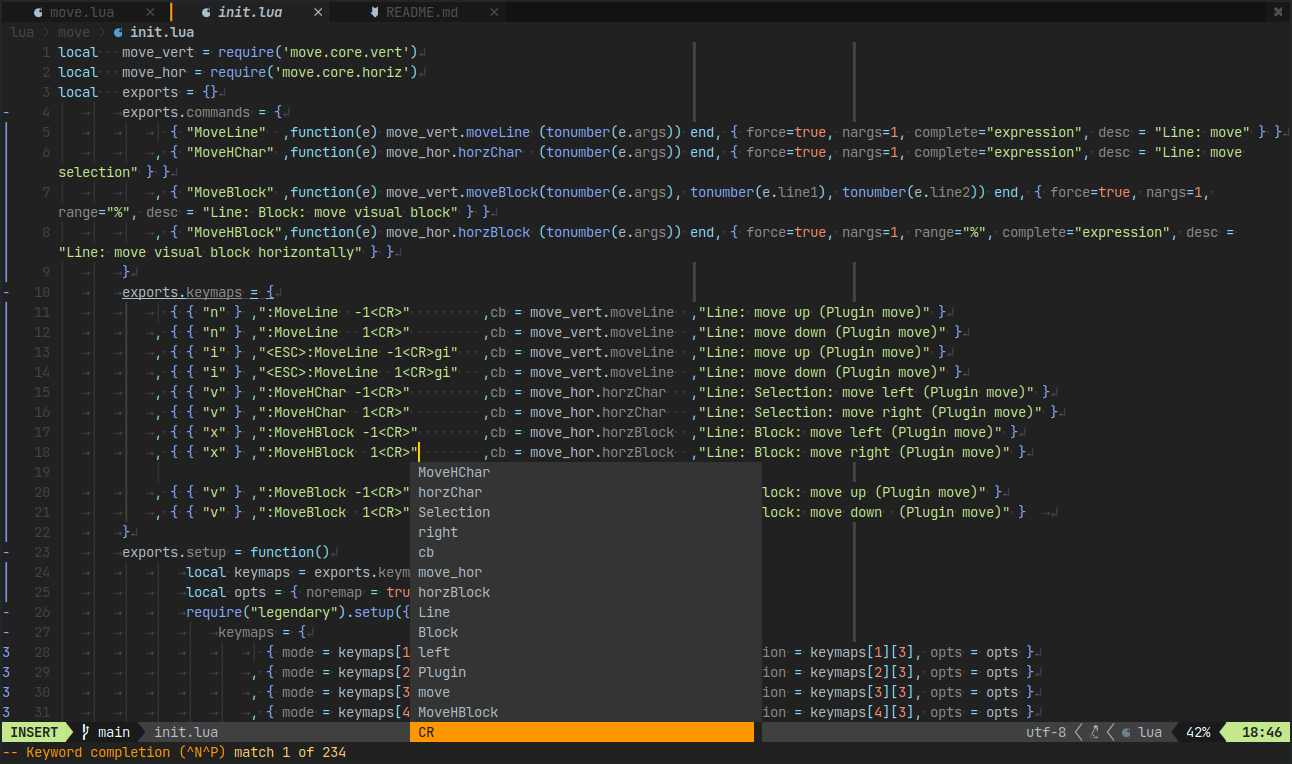This screenshot has height=764, width=1292.
Task: Click the git branch icon in statusline
Action: (x=86, y=732)
